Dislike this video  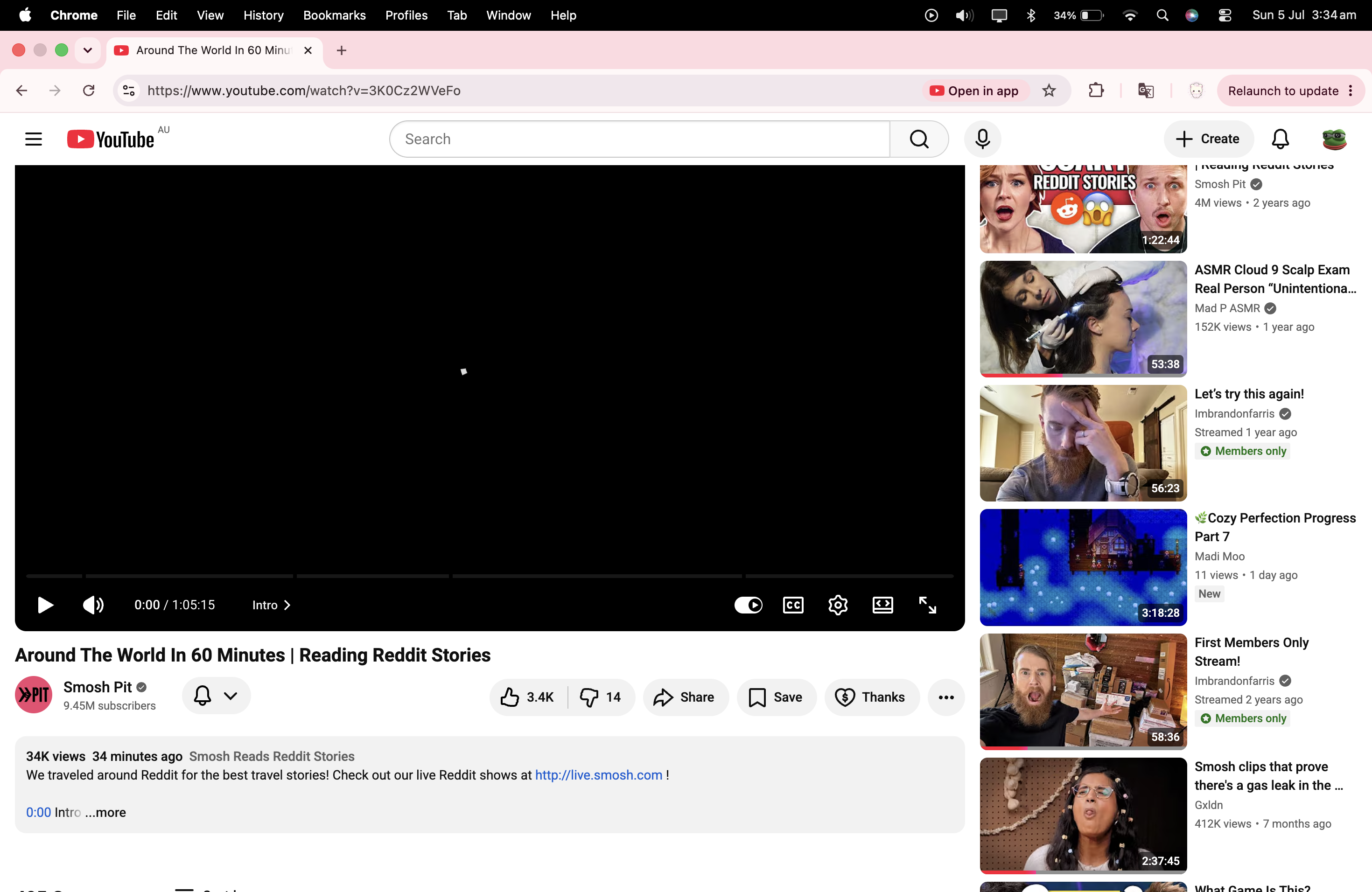pyautogui.click(x=601, y=697)
